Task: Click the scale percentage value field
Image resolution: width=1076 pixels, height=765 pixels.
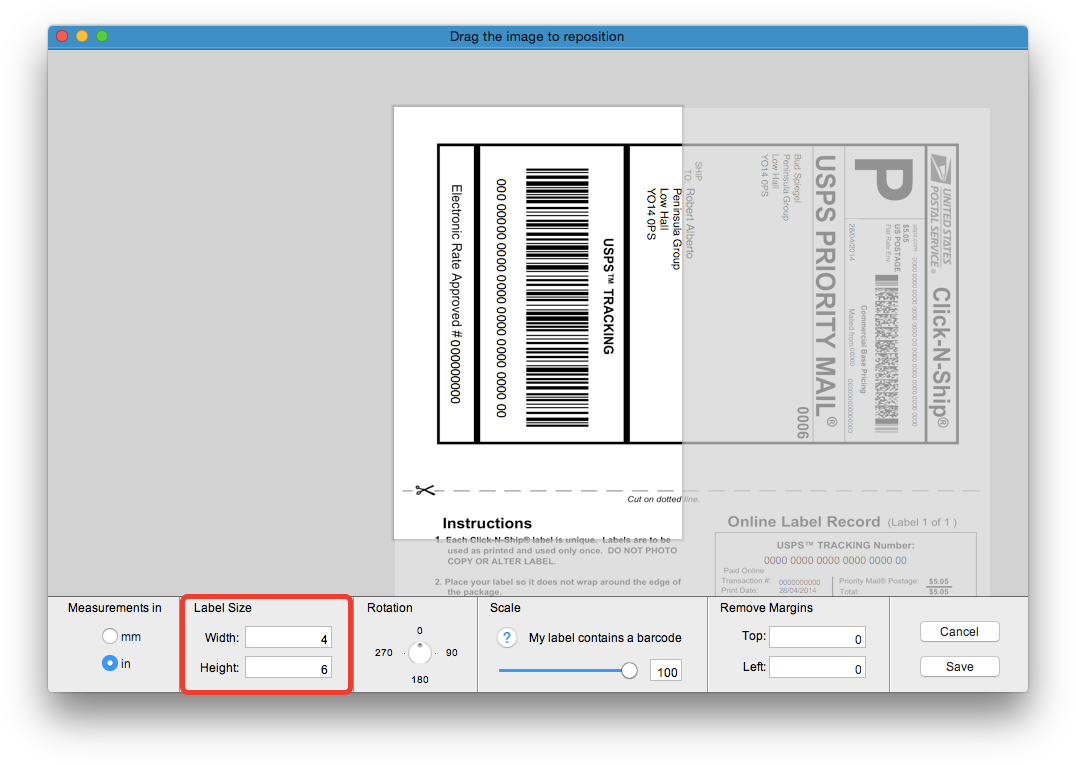Action: point(666,672)
